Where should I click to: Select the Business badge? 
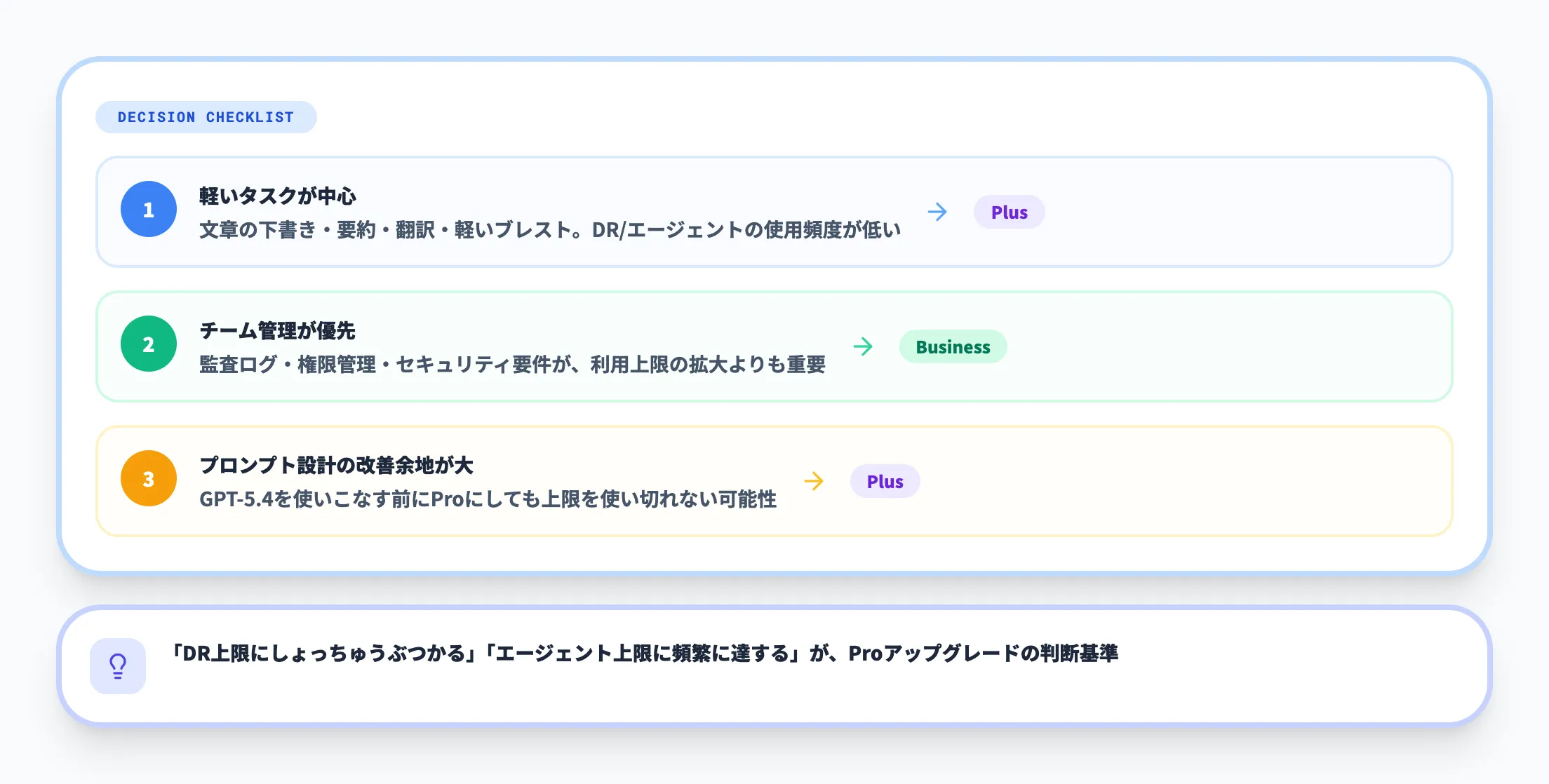tap(953, 346)
